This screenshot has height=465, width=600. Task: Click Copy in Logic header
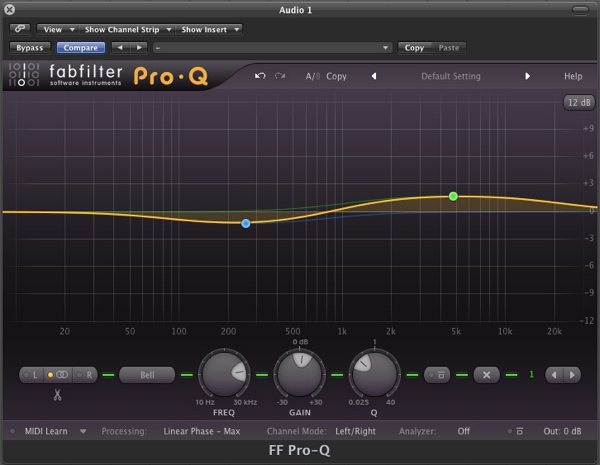click(414, 47)
